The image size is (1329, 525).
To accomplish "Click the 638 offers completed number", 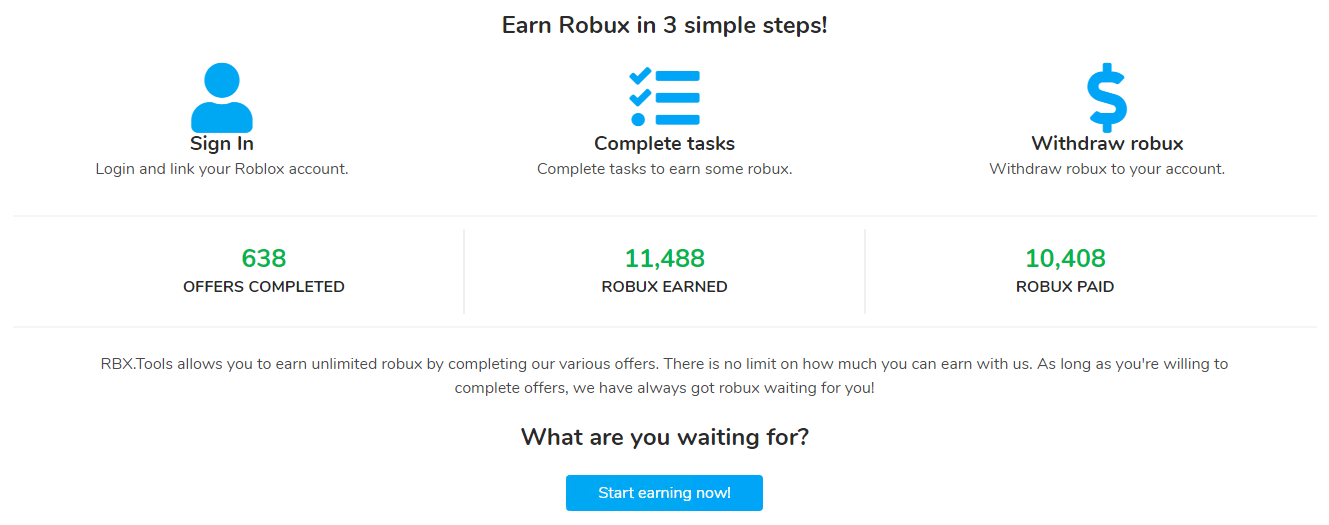I will [x=264, y=259].
